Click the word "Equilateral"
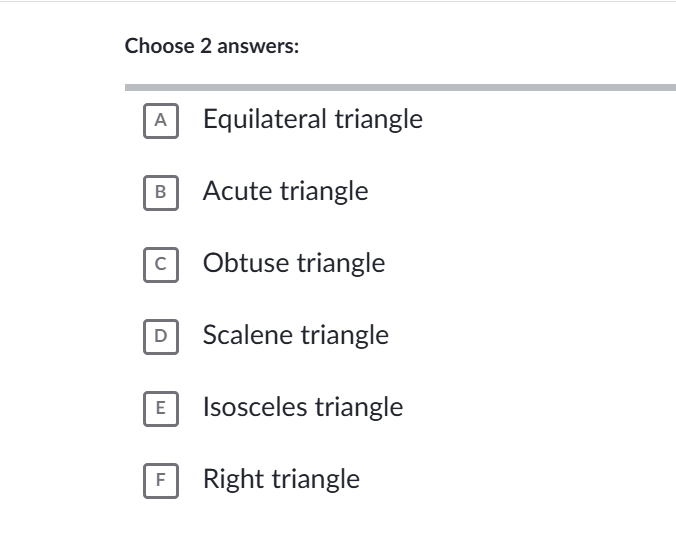Screen dimensions: 676x546 [x=265, y=119]
